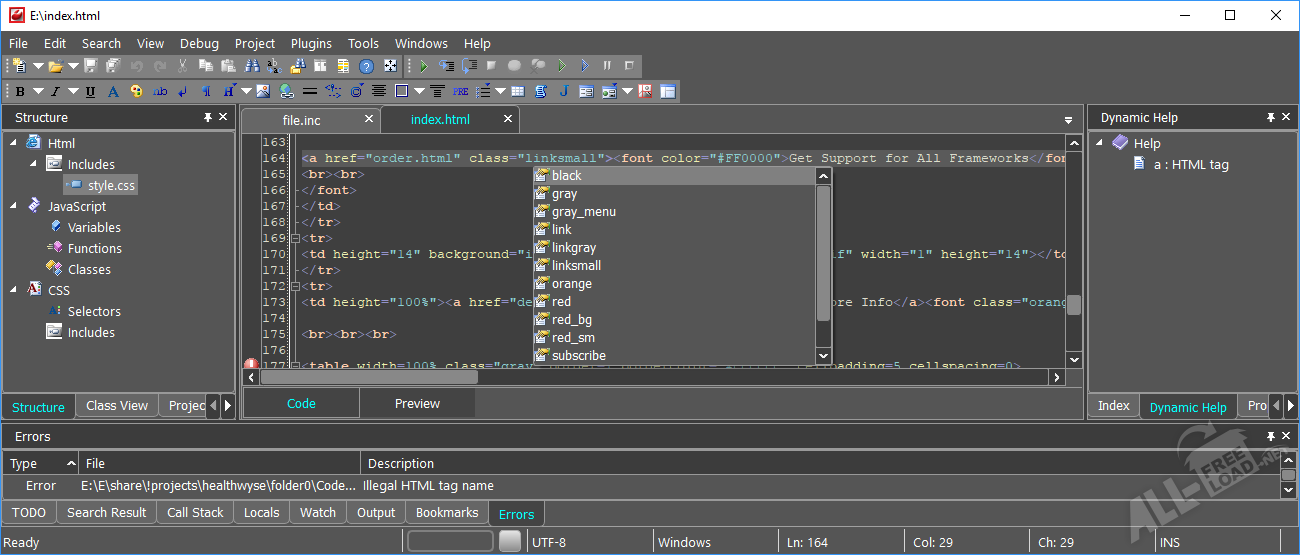Click the autocomplete list scrollbar thumb
Viewport: 1300px width, 555px height.
(x=824, y=255)
